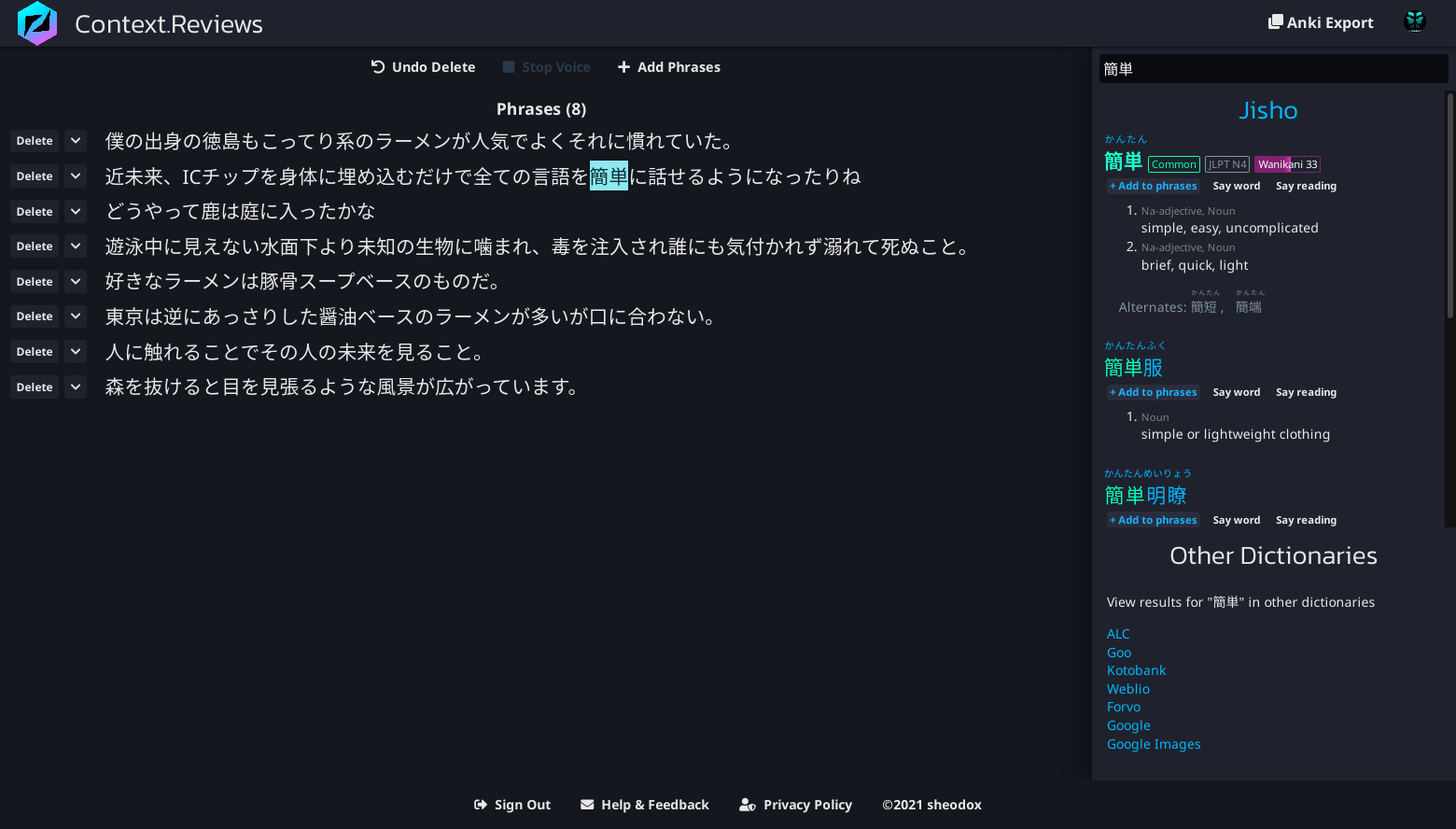The height and width of the screenshot is (829, 1456).
Task: Expand options chevron for 徳島 ramen phrase
Action: point(76,141)
